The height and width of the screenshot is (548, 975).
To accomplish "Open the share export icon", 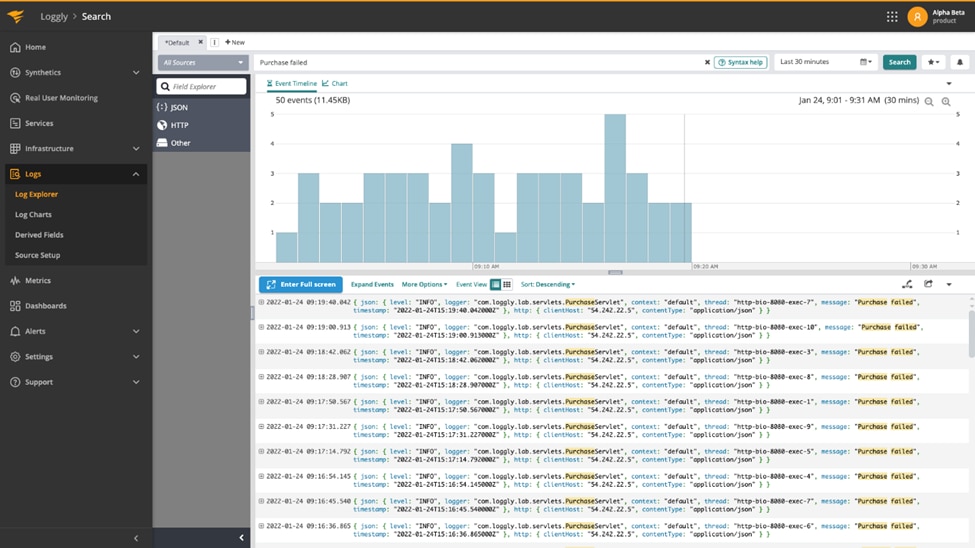I will coord(928,285).
